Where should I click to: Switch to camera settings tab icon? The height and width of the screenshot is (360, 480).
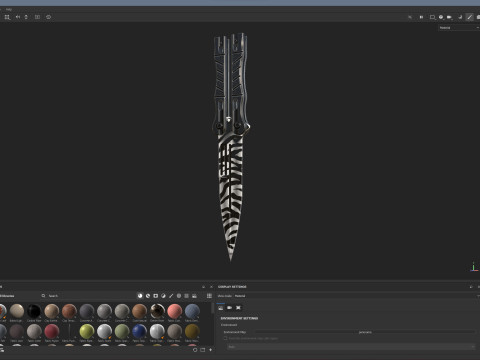point(229,307)
